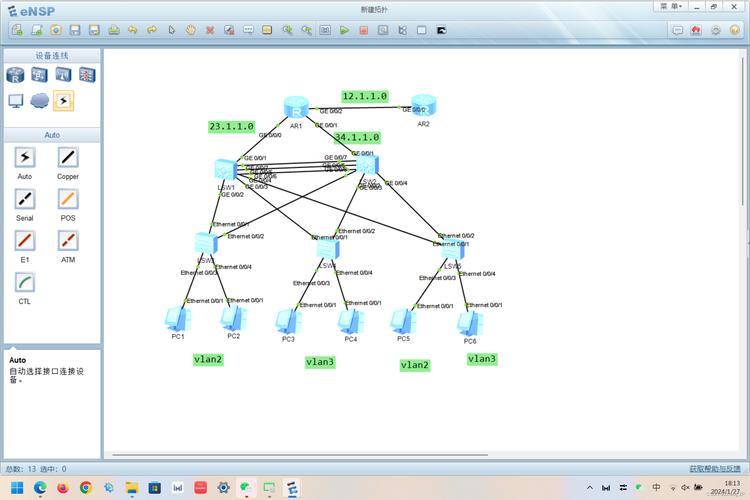The image size is (750, 500).
Task: Activate the hand pan tool
Action: [x=190, y=30]
